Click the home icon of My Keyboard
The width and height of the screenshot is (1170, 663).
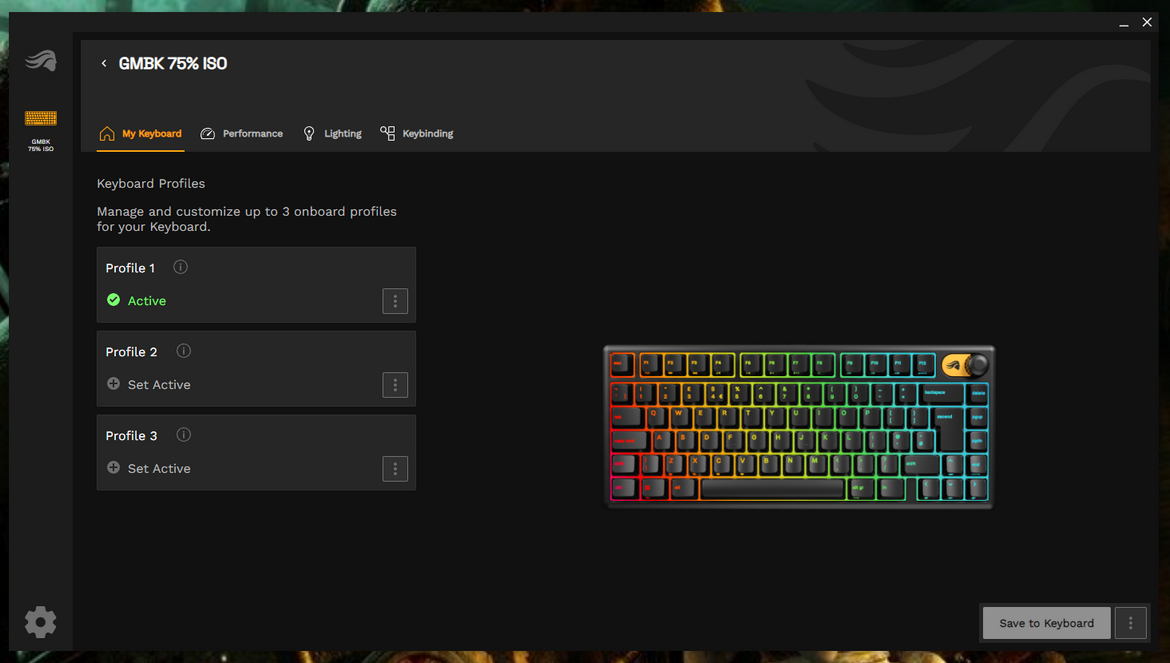pos(107,133)
